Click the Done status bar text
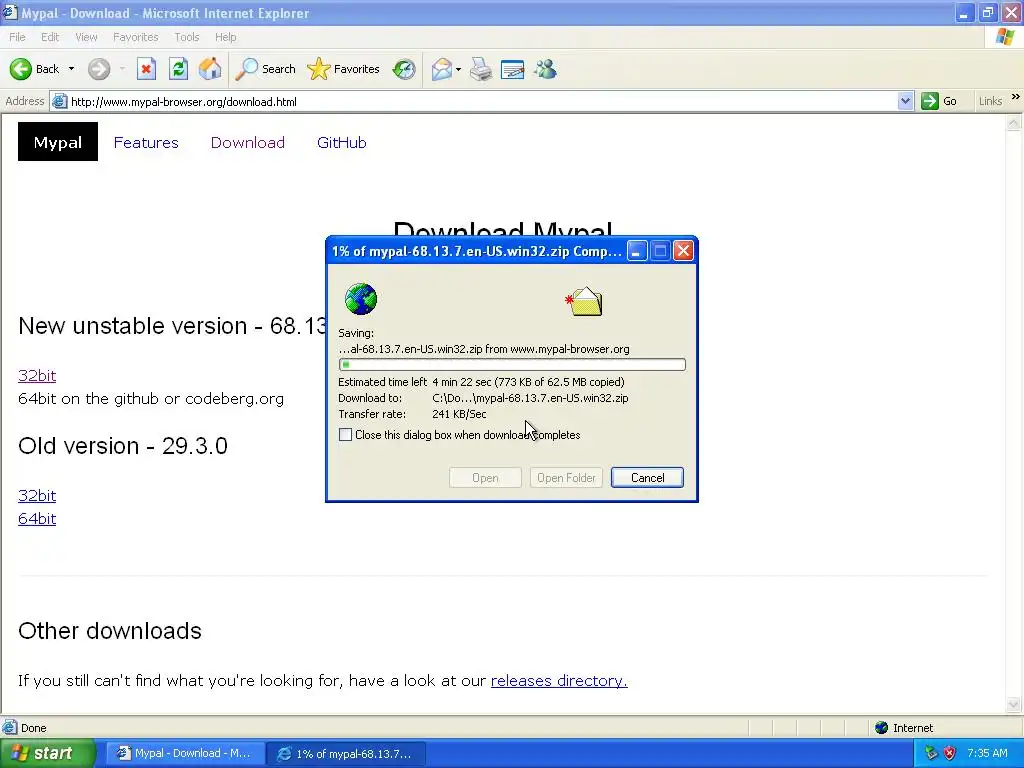This screenshot has height=768, width=1024. coord(33,728)
